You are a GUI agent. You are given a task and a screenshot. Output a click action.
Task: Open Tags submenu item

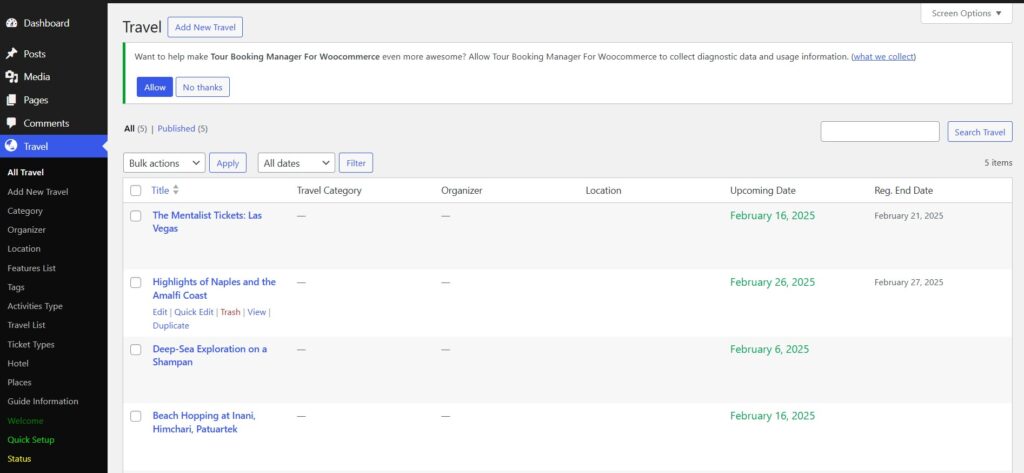coord(16,287)
